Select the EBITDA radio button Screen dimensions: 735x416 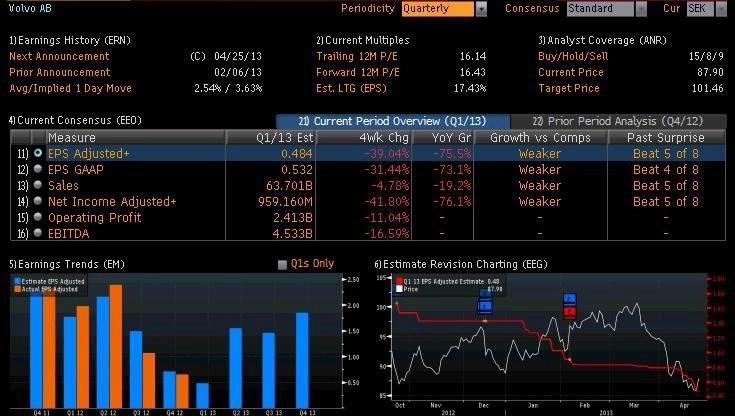coord(38,233)
